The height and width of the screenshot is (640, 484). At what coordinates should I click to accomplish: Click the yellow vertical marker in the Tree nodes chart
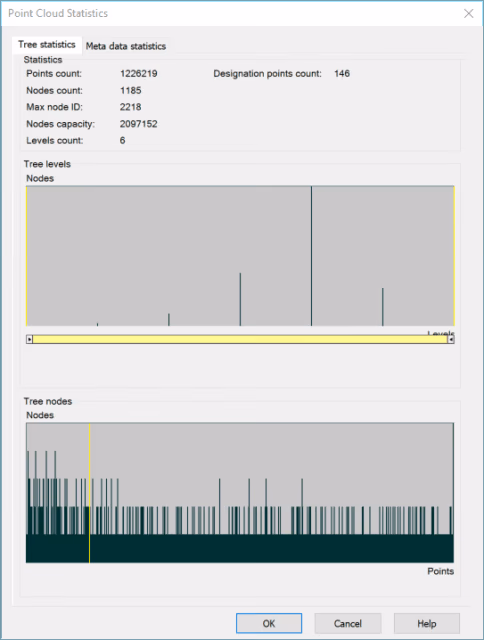pos(89,493)
